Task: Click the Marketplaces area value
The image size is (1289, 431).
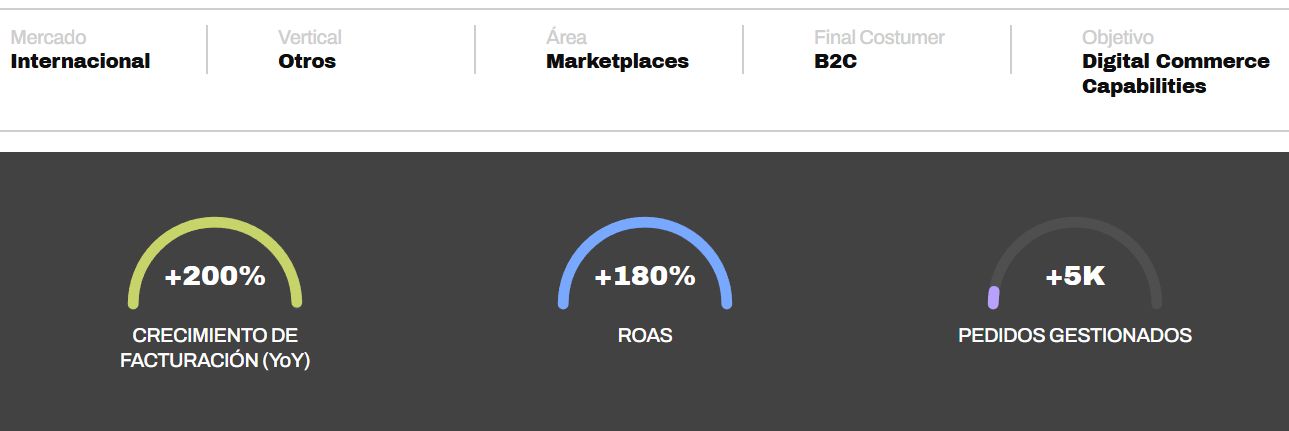Action: click(x=617, y=61)
